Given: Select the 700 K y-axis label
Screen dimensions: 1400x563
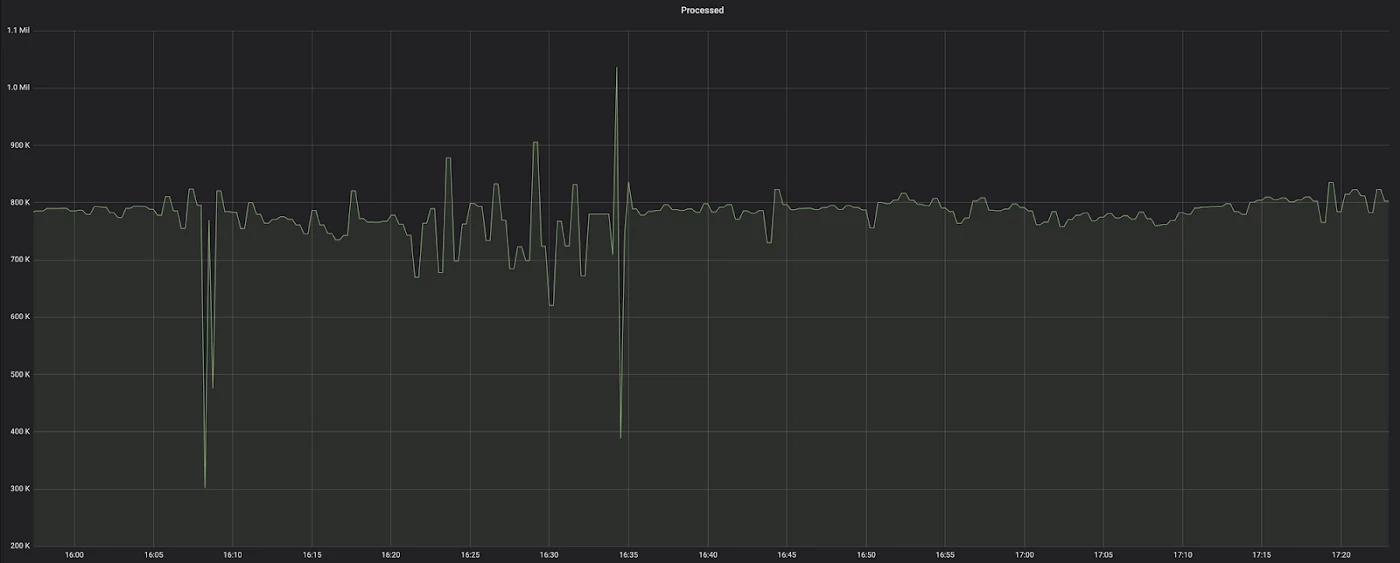Looking at the screenshot, I should (20, 259).
